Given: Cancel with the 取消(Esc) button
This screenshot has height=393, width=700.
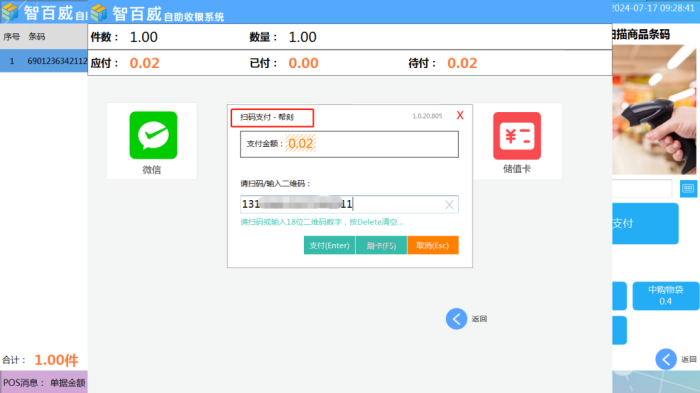Looking at the screenshot, I should [x=433, y=245].
